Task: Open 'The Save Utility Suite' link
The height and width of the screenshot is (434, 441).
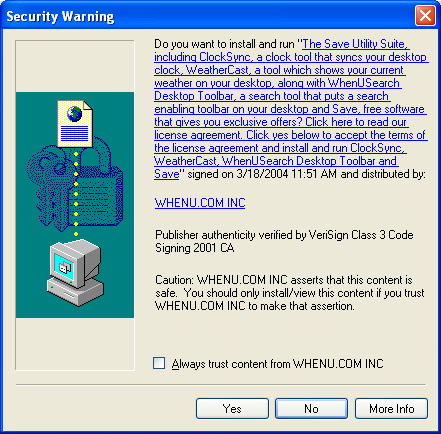Action: (355, 44)
